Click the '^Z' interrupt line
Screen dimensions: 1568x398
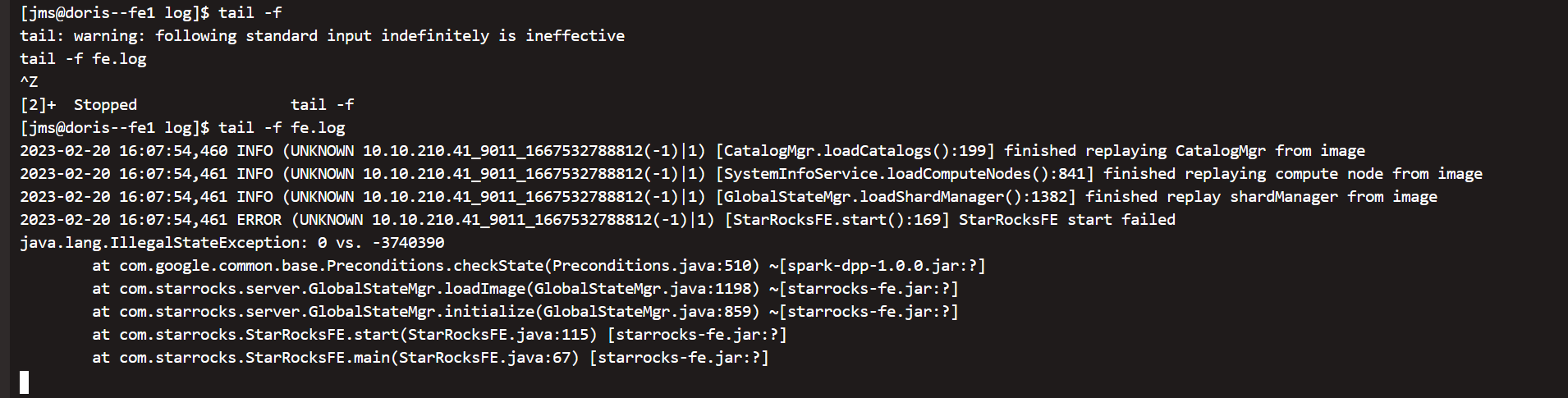coord(29,82)
